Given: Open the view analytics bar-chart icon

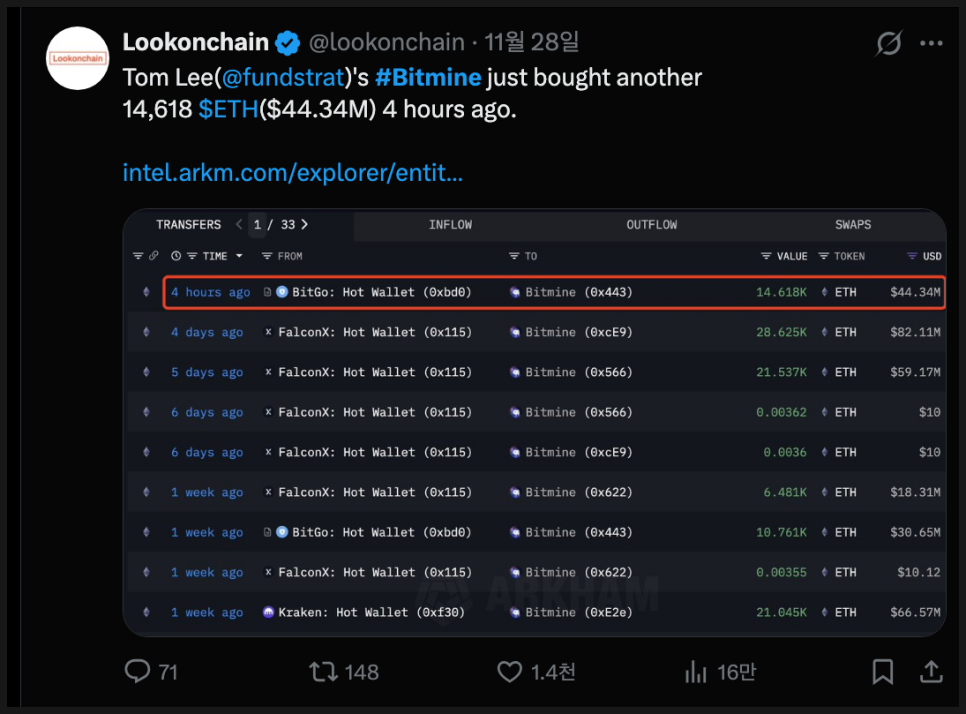Looking at the screenshot, I should click(x=696, y=671).
